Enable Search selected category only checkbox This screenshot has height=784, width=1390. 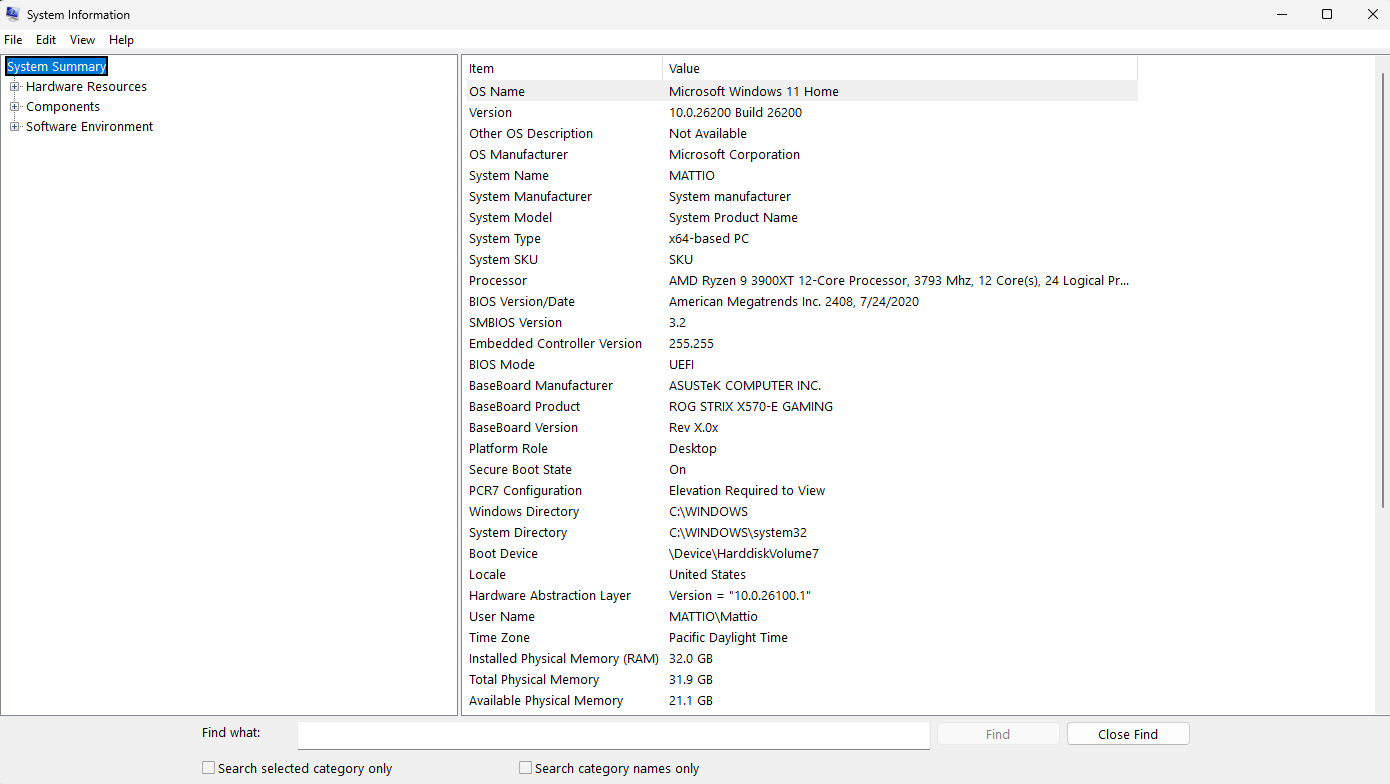[208, 768]
